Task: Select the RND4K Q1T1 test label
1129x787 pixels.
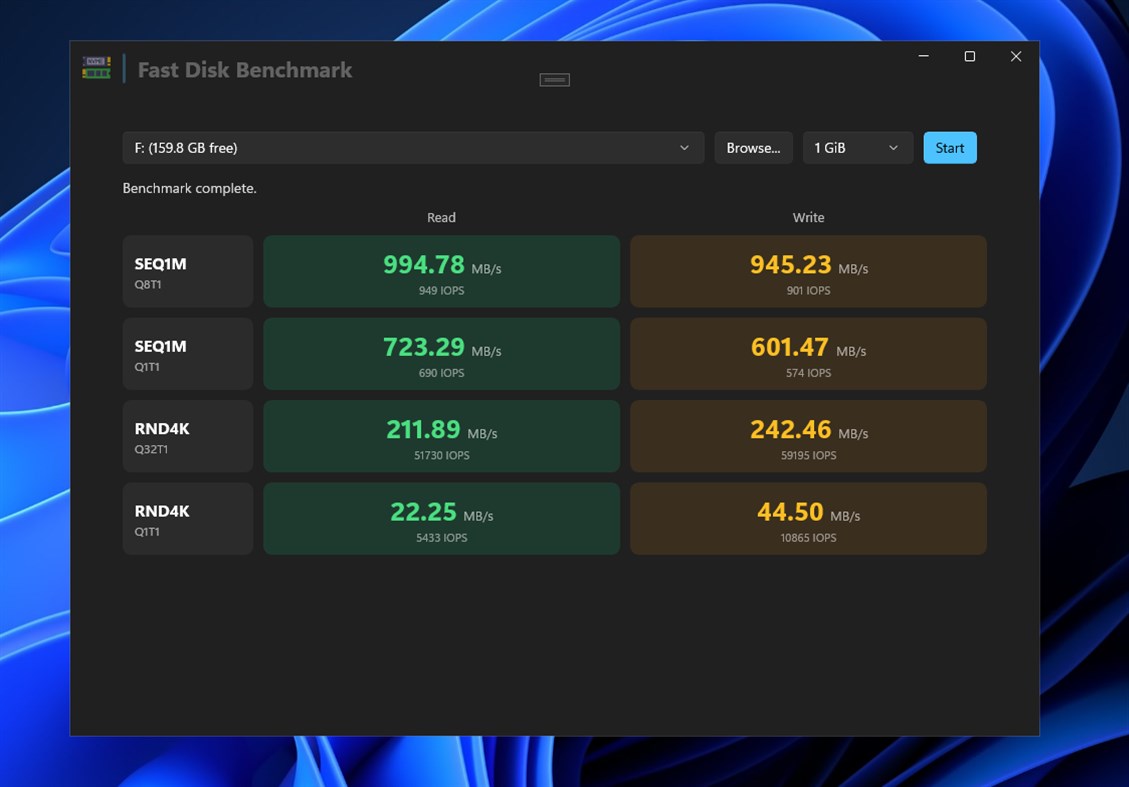Action: click(x=188, y=518)
